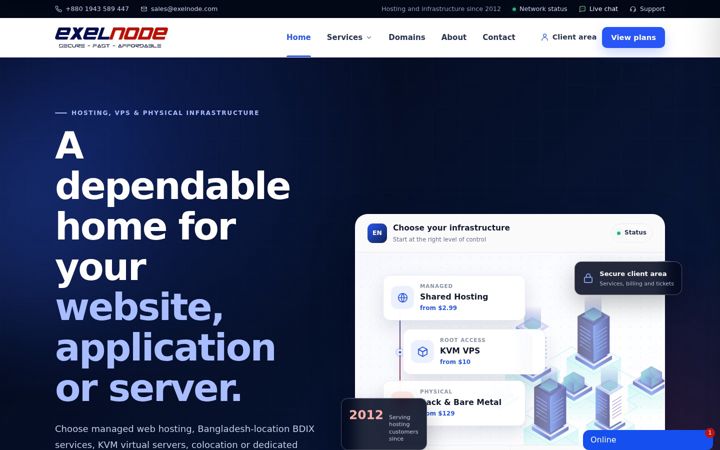720x450 pixels.
Task: Open the Network status link
Action: tap(540, 9)
